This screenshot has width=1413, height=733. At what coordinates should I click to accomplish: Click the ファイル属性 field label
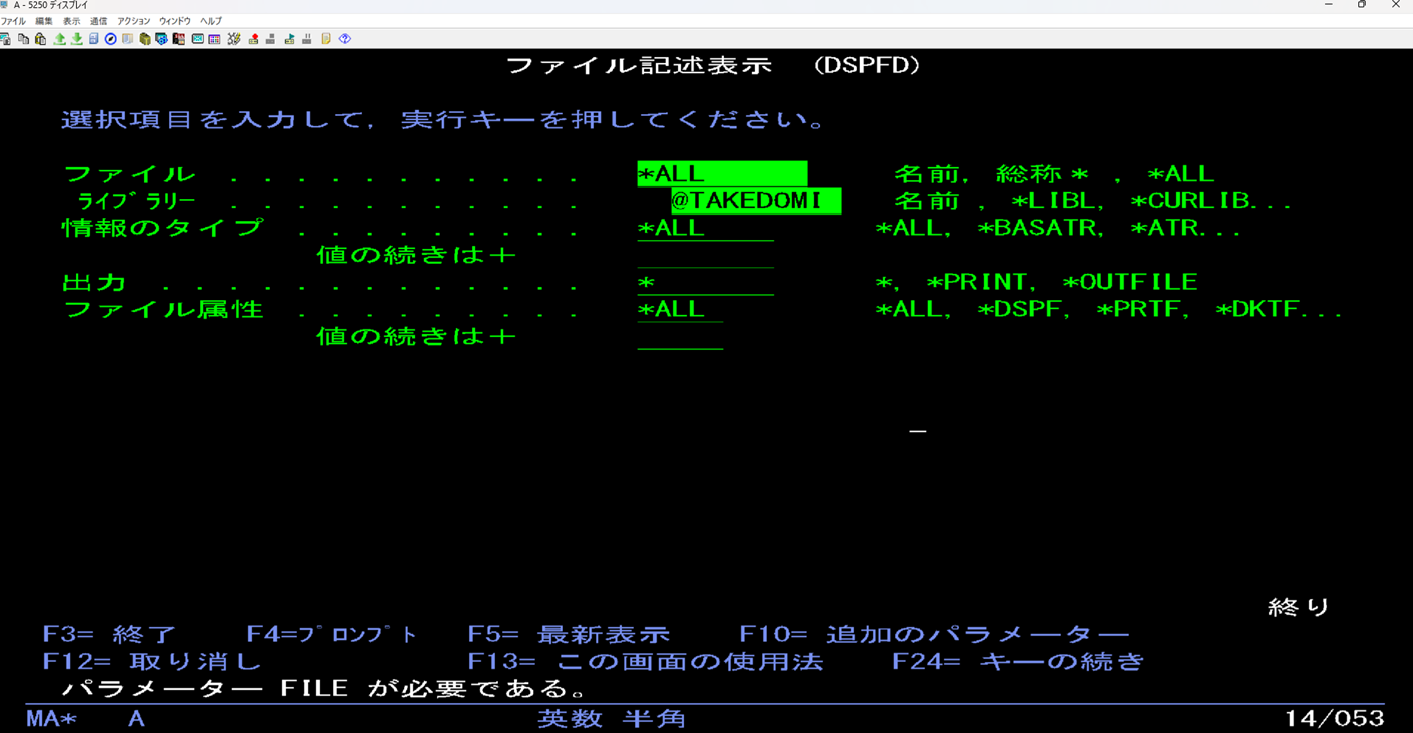pos(163,309)
